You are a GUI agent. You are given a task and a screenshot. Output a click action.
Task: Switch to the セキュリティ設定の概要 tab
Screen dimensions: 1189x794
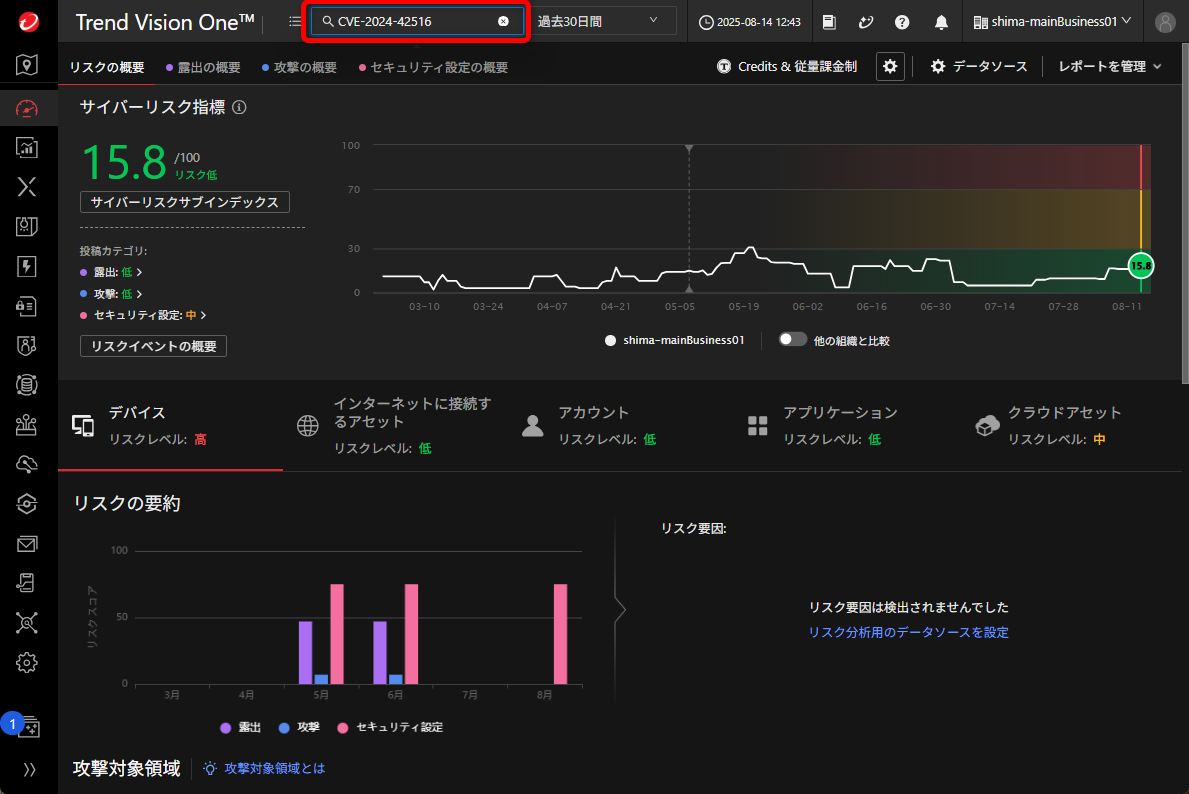tap(433, 67)
